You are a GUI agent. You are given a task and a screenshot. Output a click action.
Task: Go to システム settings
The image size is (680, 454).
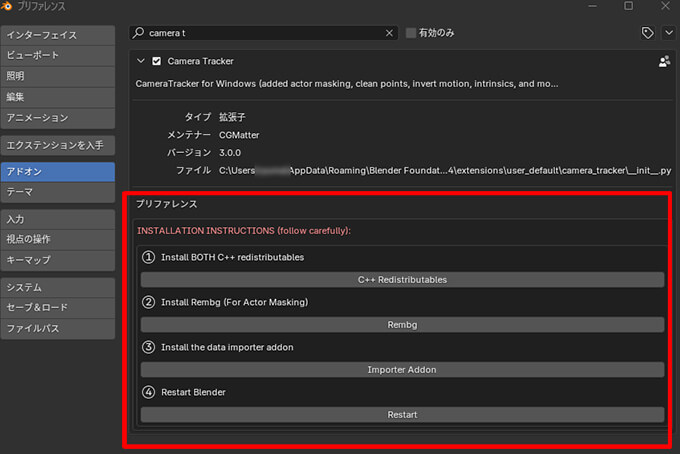coord(58,287)
